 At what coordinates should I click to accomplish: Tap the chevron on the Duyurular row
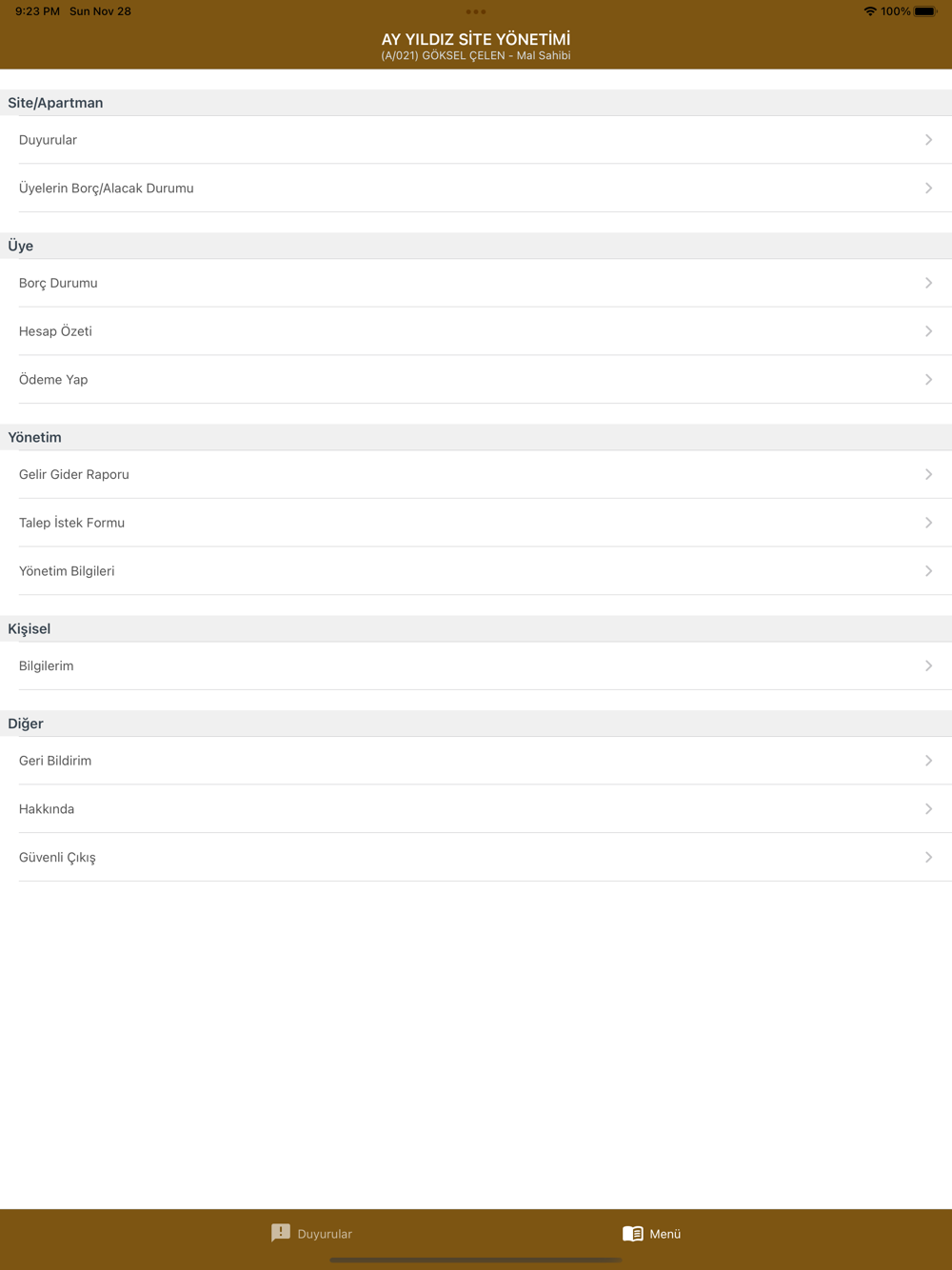(928, 140)
